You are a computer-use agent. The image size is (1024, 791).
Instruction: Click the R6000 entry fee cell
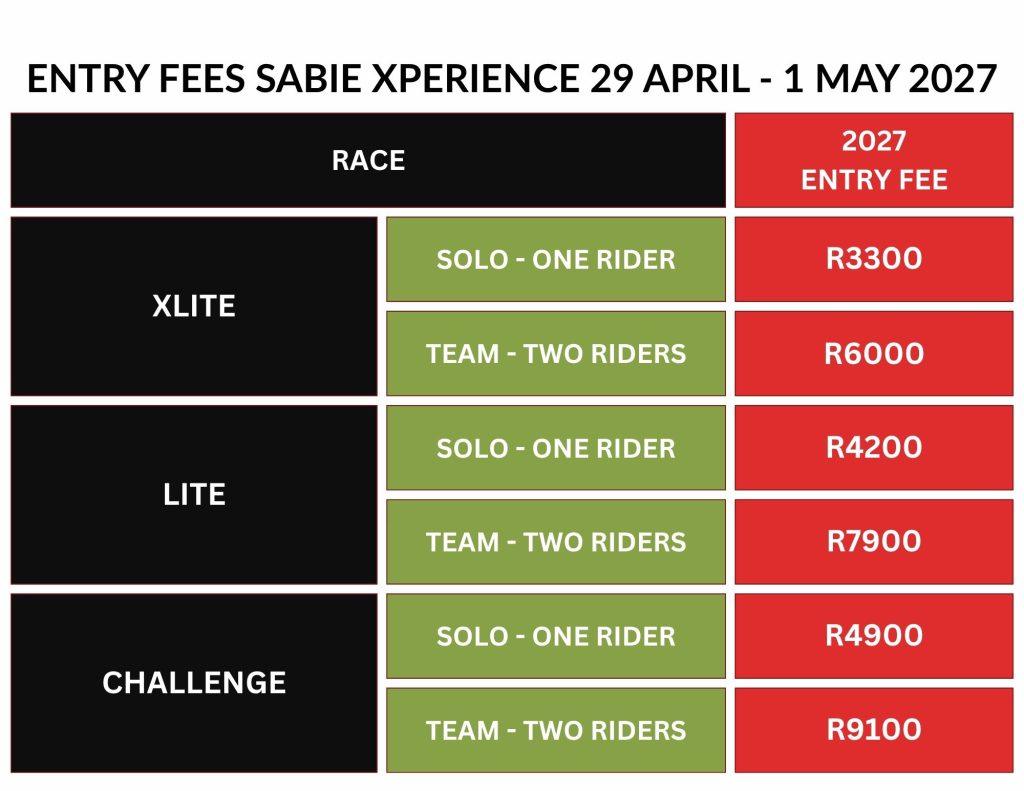874,353
